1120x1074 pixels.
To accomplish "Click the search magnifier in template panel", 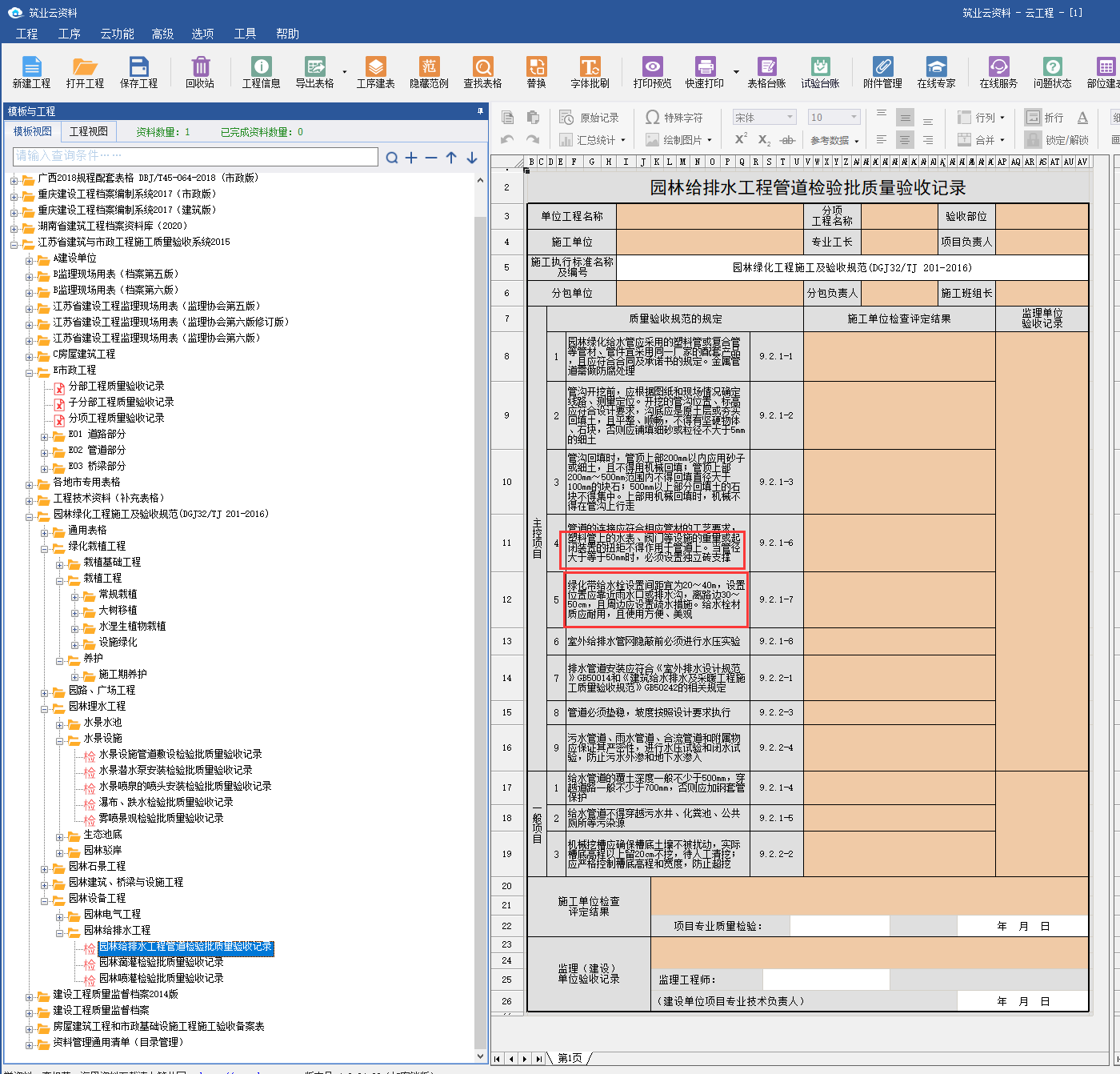I will [392, 158].
